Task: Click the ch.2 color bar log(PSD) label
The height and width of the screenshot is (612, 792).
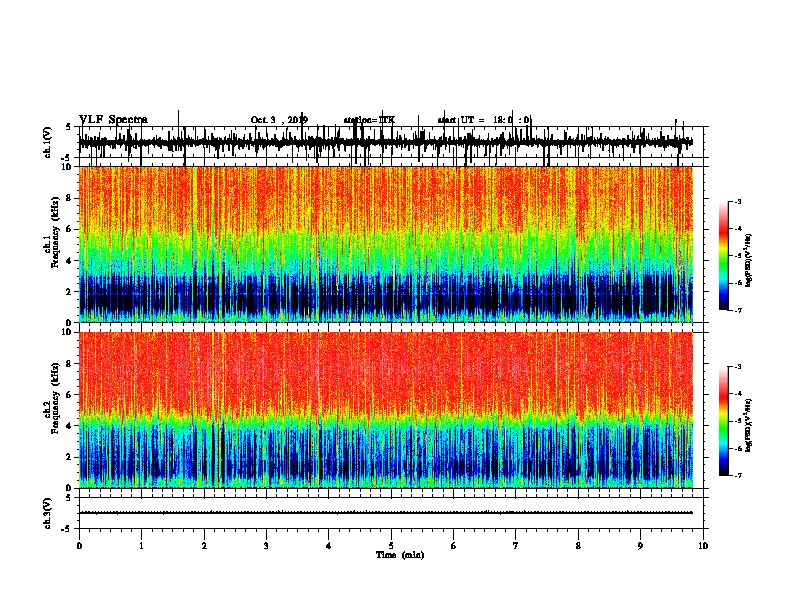Action: (x=749, y=425)
